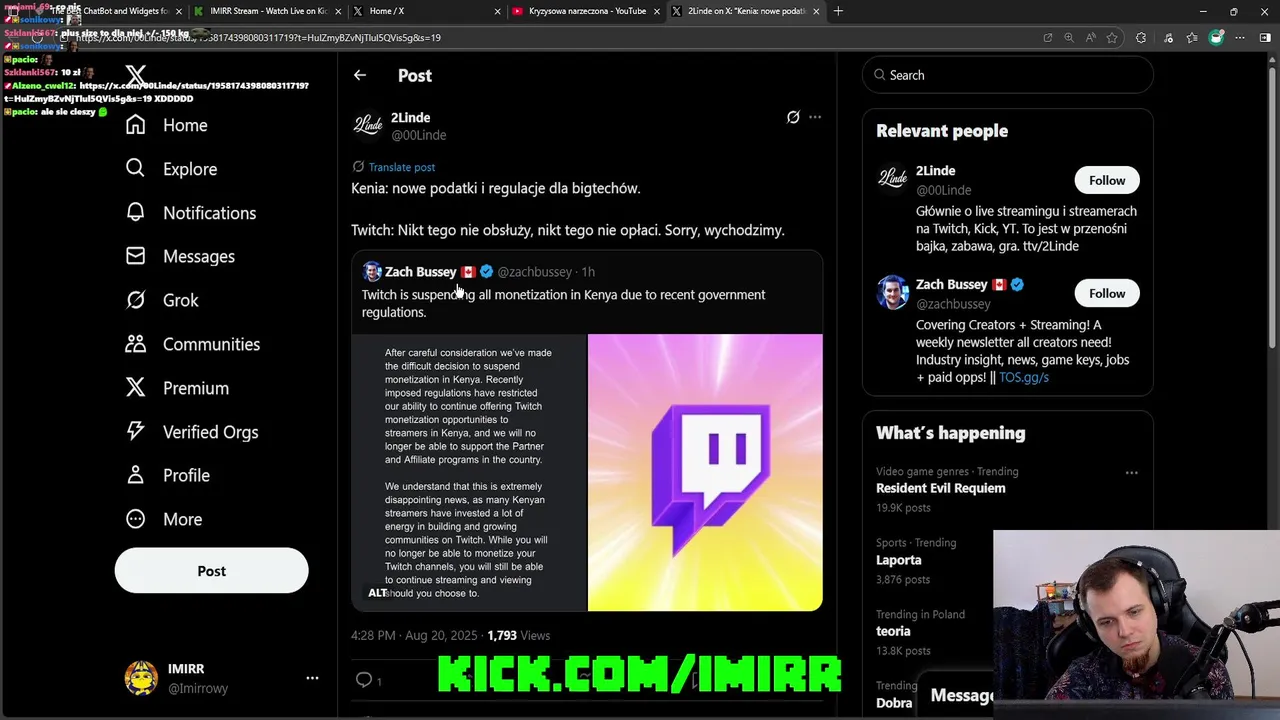Open 2Linde's profile avatar on the post

[x=368, y=125]
